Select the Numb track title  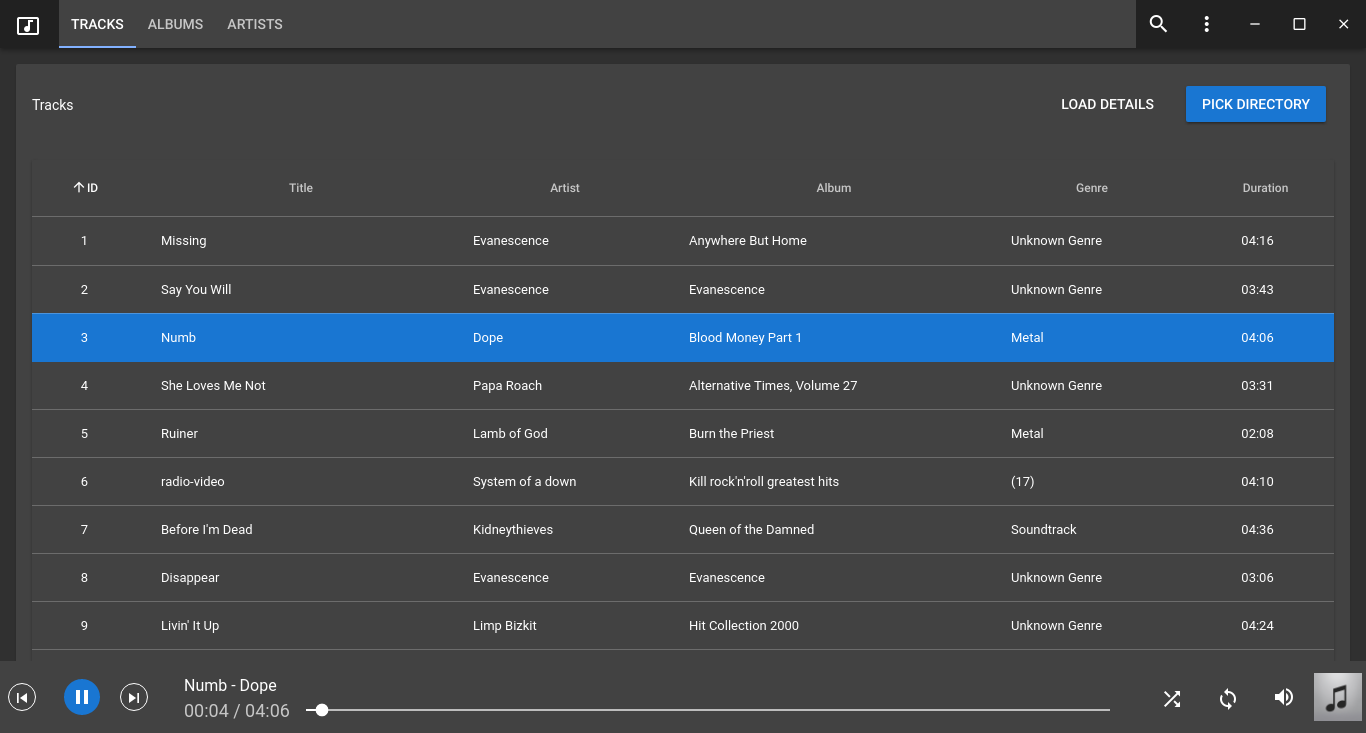[x=179, y=338]
